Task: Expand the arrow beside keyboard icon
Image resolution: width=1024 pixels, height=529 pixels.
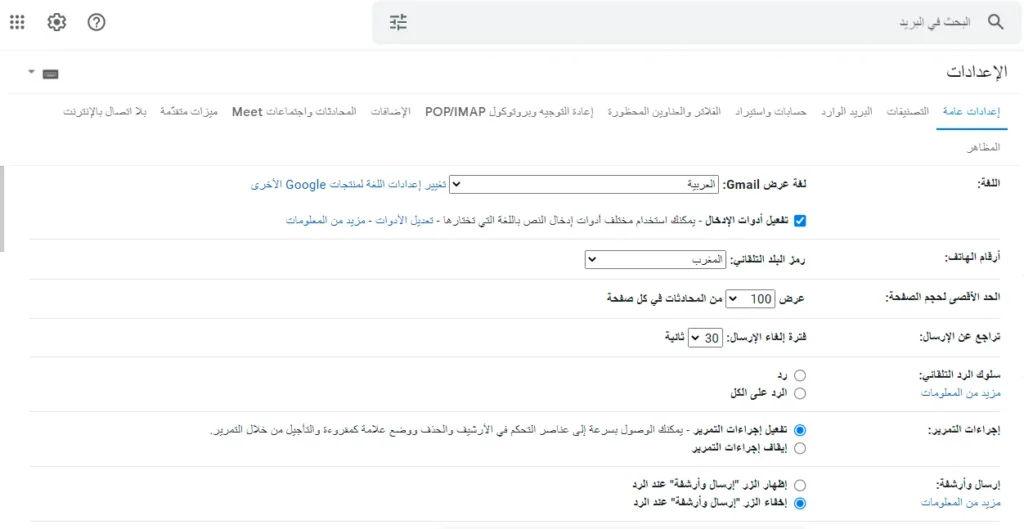Action: point(31,73)
